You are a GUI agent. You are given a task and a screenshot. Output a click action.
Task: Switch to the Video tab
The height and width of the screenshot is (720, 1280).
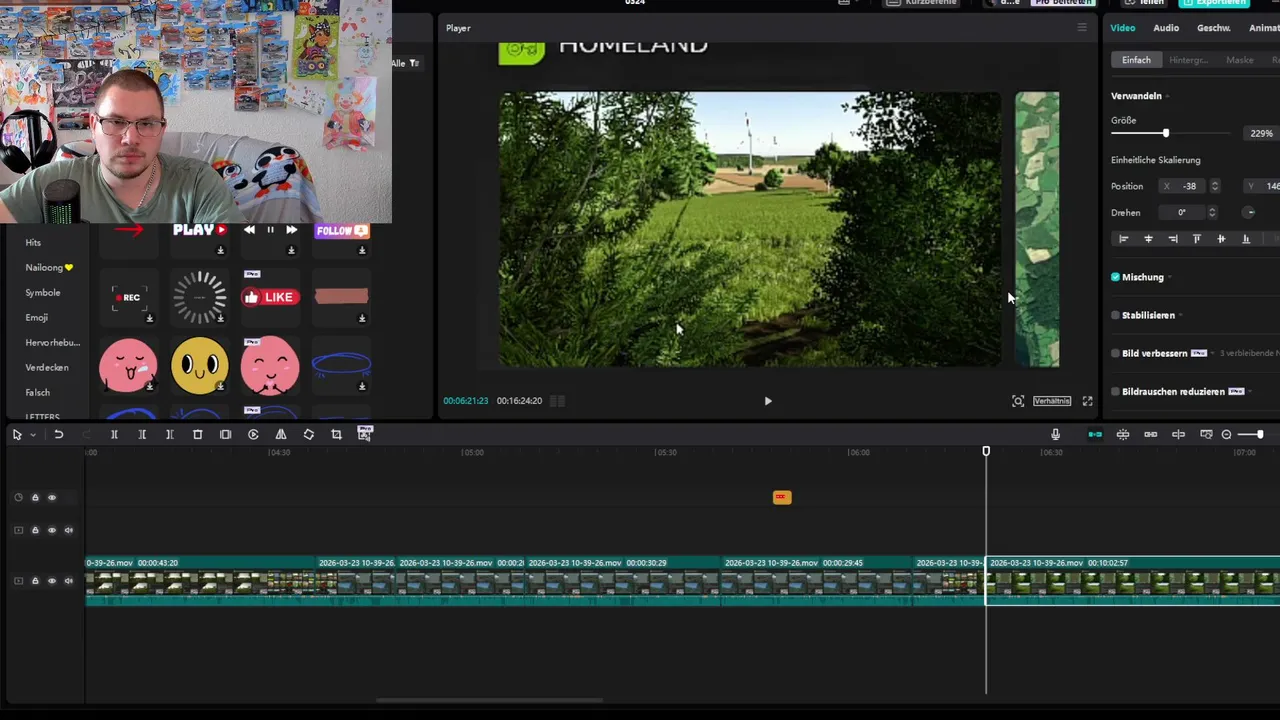coord(1123,28)
